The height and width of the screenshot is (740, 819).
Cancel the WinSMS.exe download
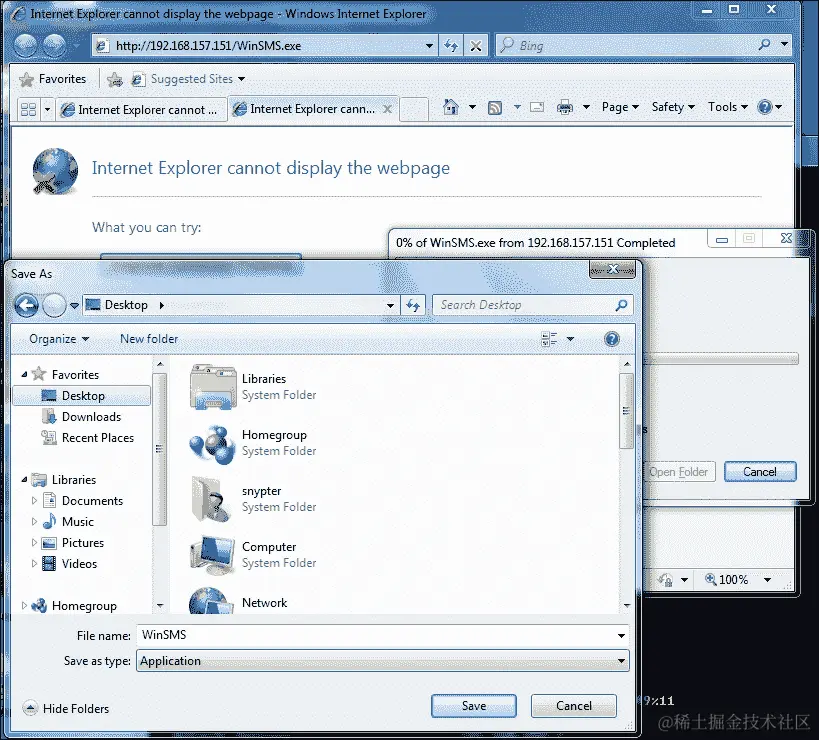pos(760,472)
